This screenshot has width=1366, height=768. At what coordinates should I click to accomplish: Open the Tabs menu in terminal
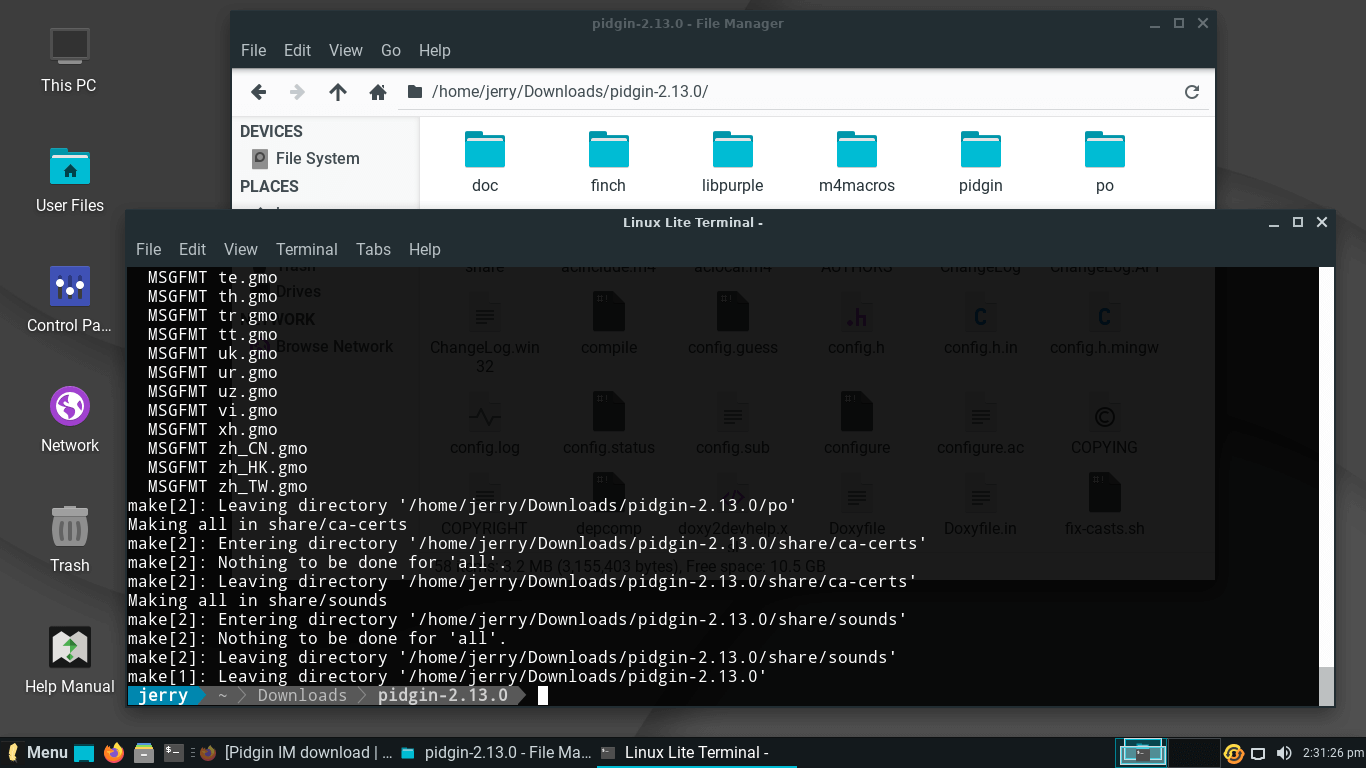(373, 249)
